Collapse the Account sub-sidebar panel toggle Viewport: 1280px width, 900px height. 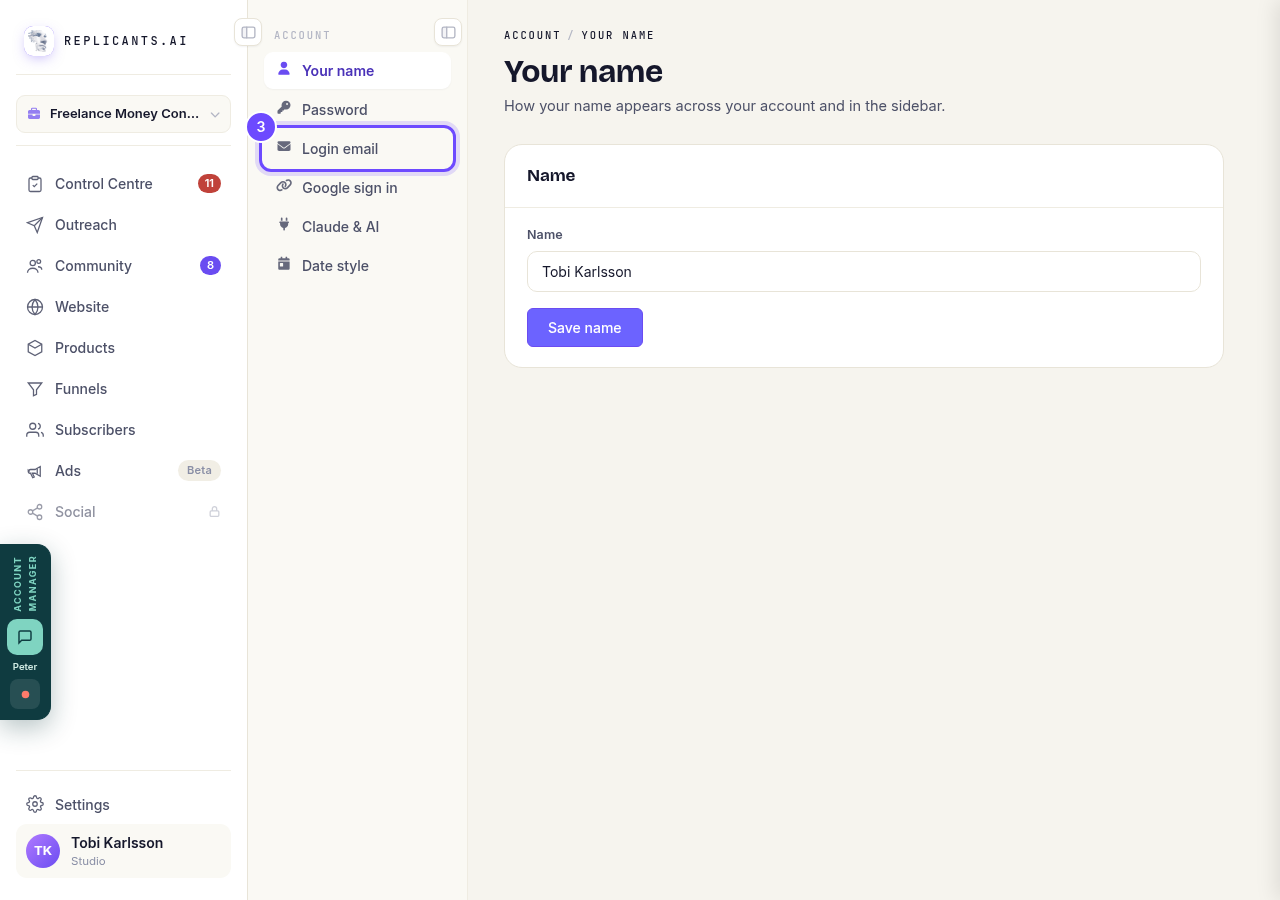(x=448, y=33)
